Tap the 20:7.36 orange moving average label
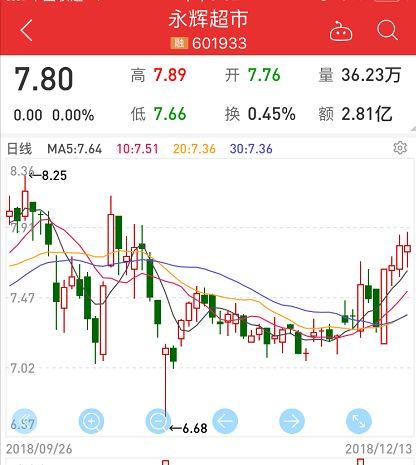This screenshot has height=465, width=416. tap(194, 149)
